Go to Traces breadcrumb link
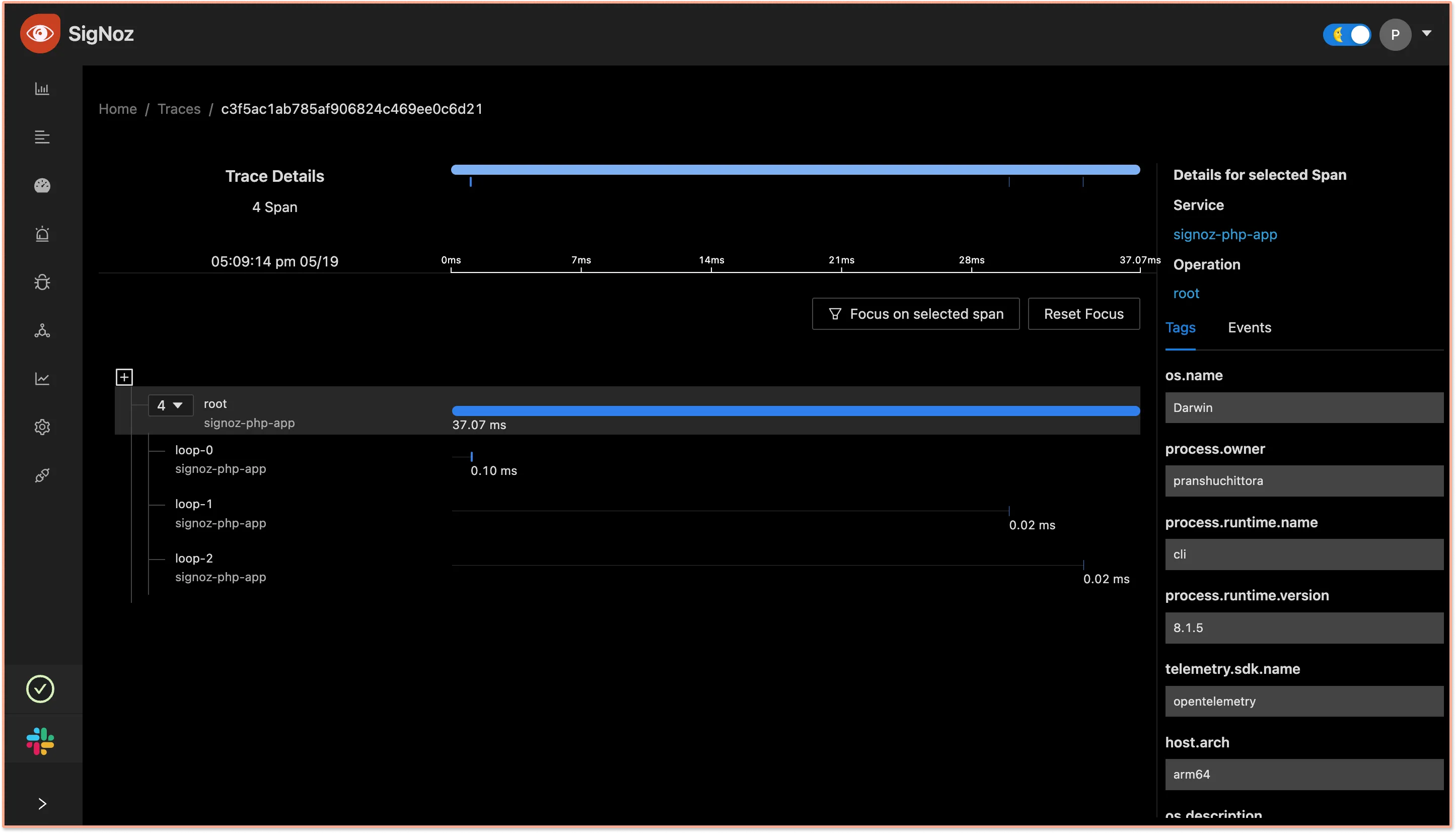 pos(179,109)
